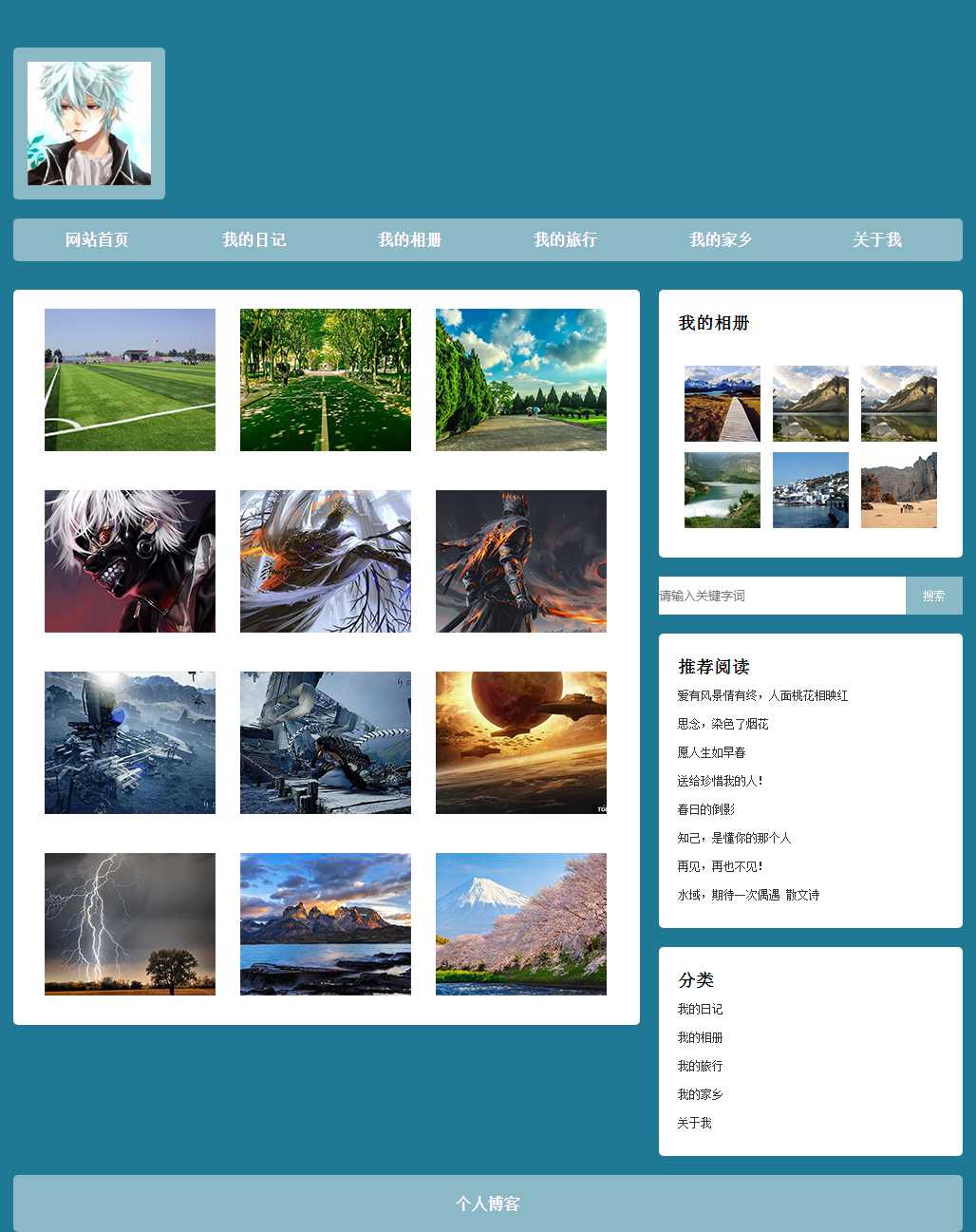Screen dimensions: 976x1232
Task: Open recommended article 春日的倒影
Action: [705, 809]
